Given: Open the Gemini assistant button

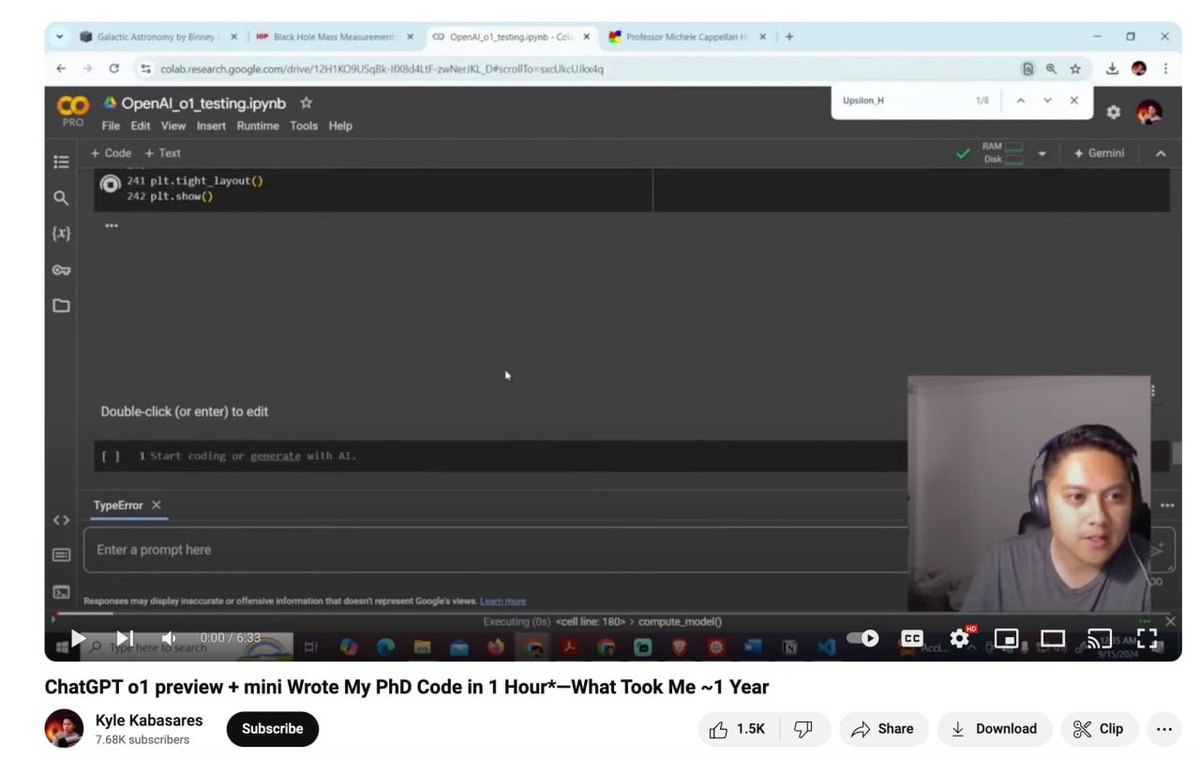Looking at the screenshot, I should tap(1098, 153).
